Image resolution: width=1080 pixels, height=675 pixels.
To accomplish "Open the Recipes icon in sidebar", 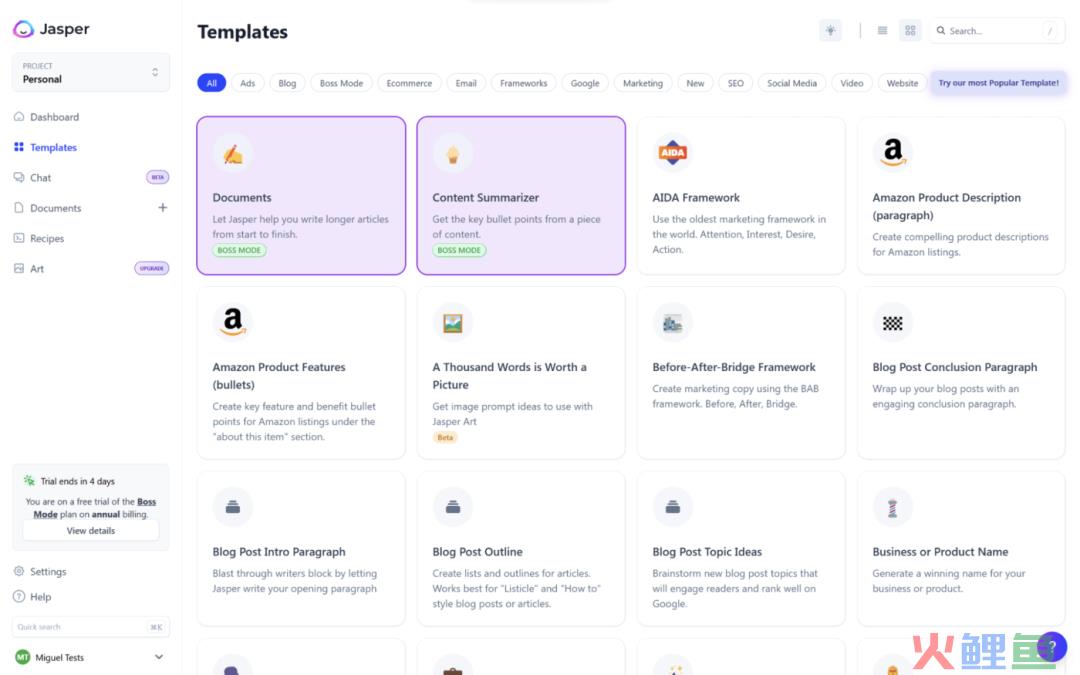I will click(19, 238).
